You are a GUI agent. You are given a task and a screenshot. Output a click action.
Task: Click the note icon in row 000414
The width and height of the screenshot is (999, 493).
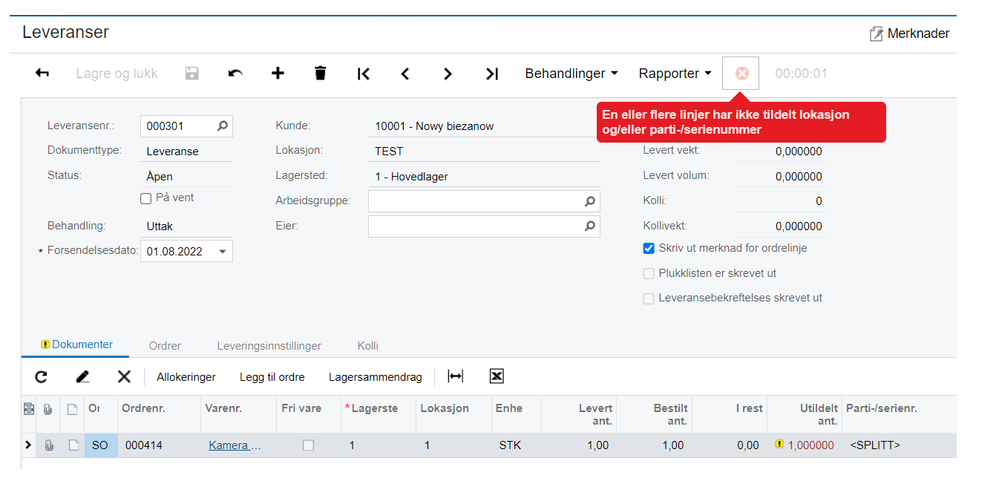pyautogui.click(x=73, y=446)
